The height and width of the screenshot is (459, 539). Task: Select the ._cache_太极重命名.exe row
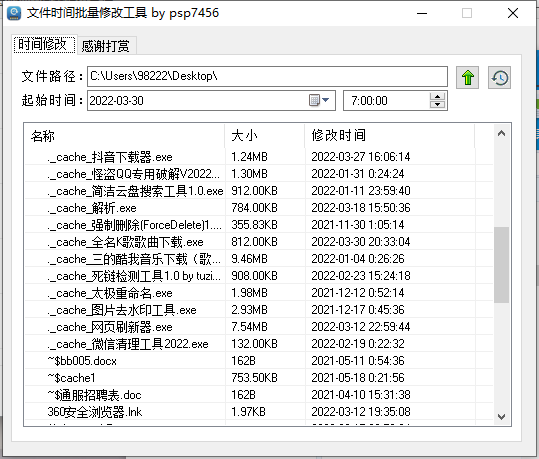259,293
